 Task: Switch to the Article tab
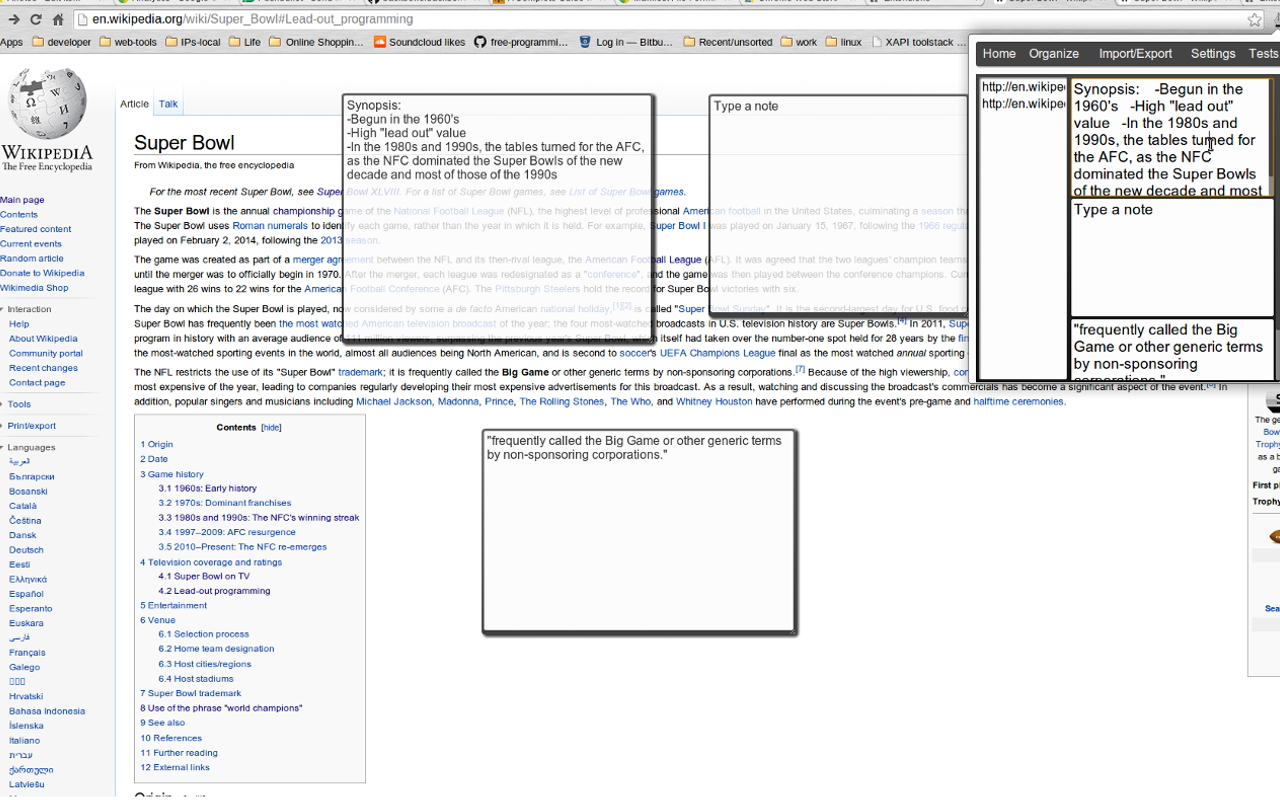coord(134,104)
